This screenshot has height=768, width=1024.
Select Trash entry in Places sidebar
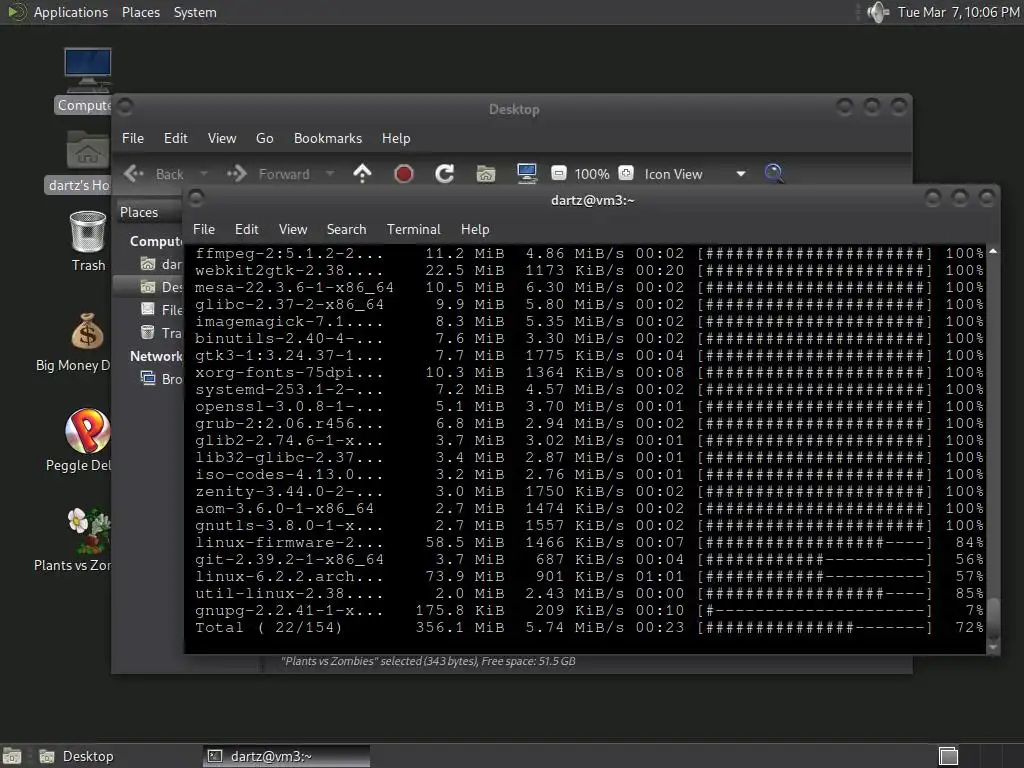click(x=161, y=332)
